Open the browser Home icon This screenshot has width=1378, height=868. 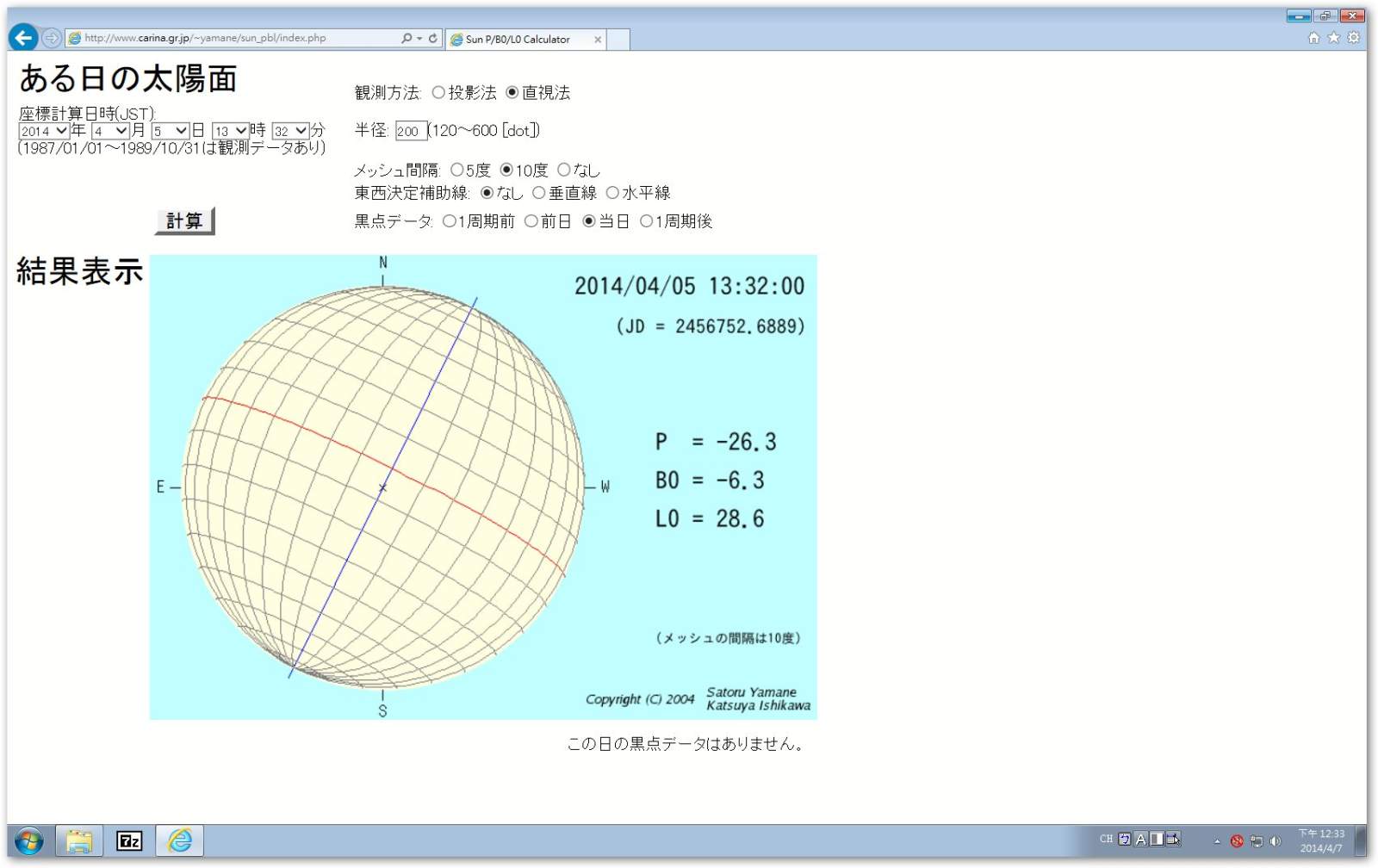1313,38
